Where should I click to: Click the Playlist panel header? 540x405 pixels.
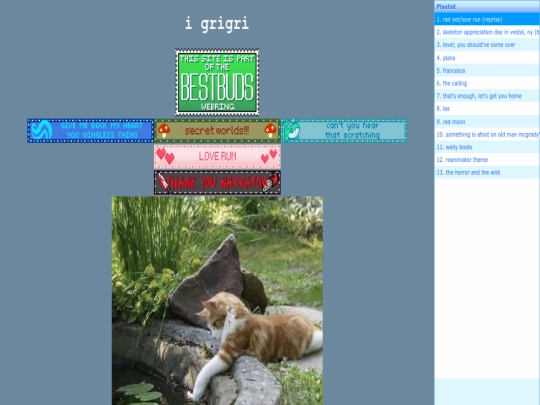coord(487,7)
